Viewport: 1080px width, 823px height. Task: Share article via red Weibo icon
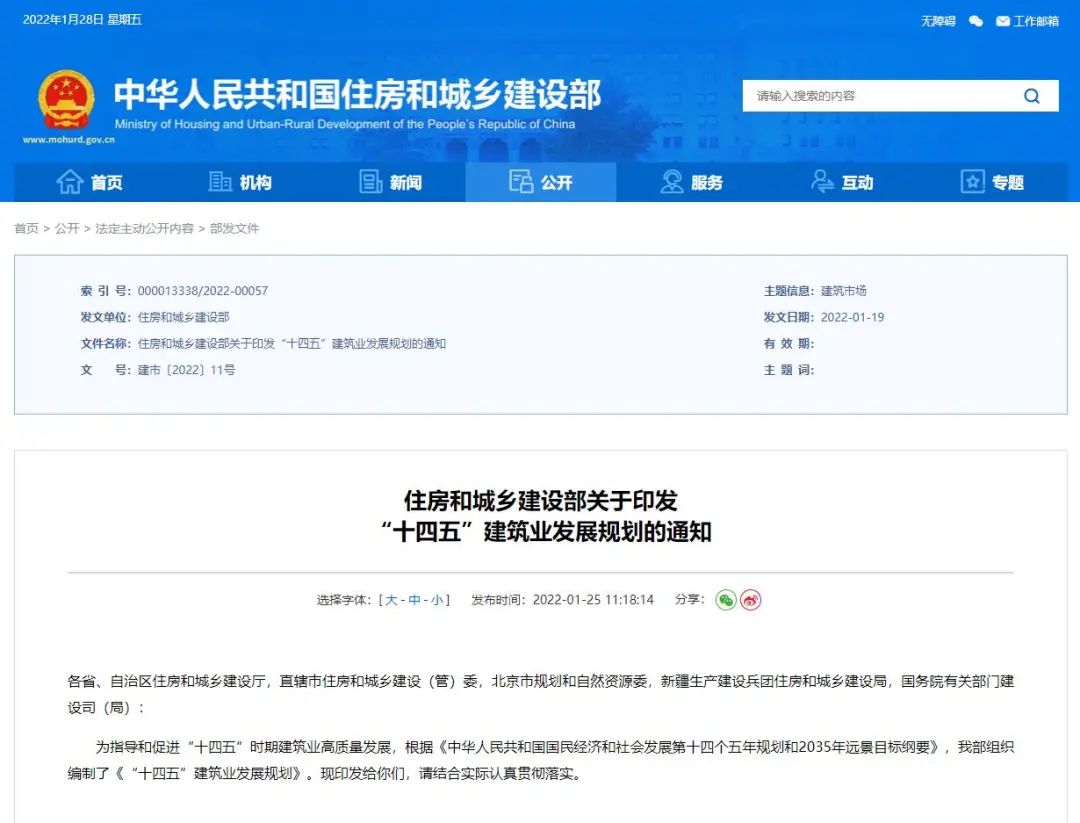[x=751, y=600]
